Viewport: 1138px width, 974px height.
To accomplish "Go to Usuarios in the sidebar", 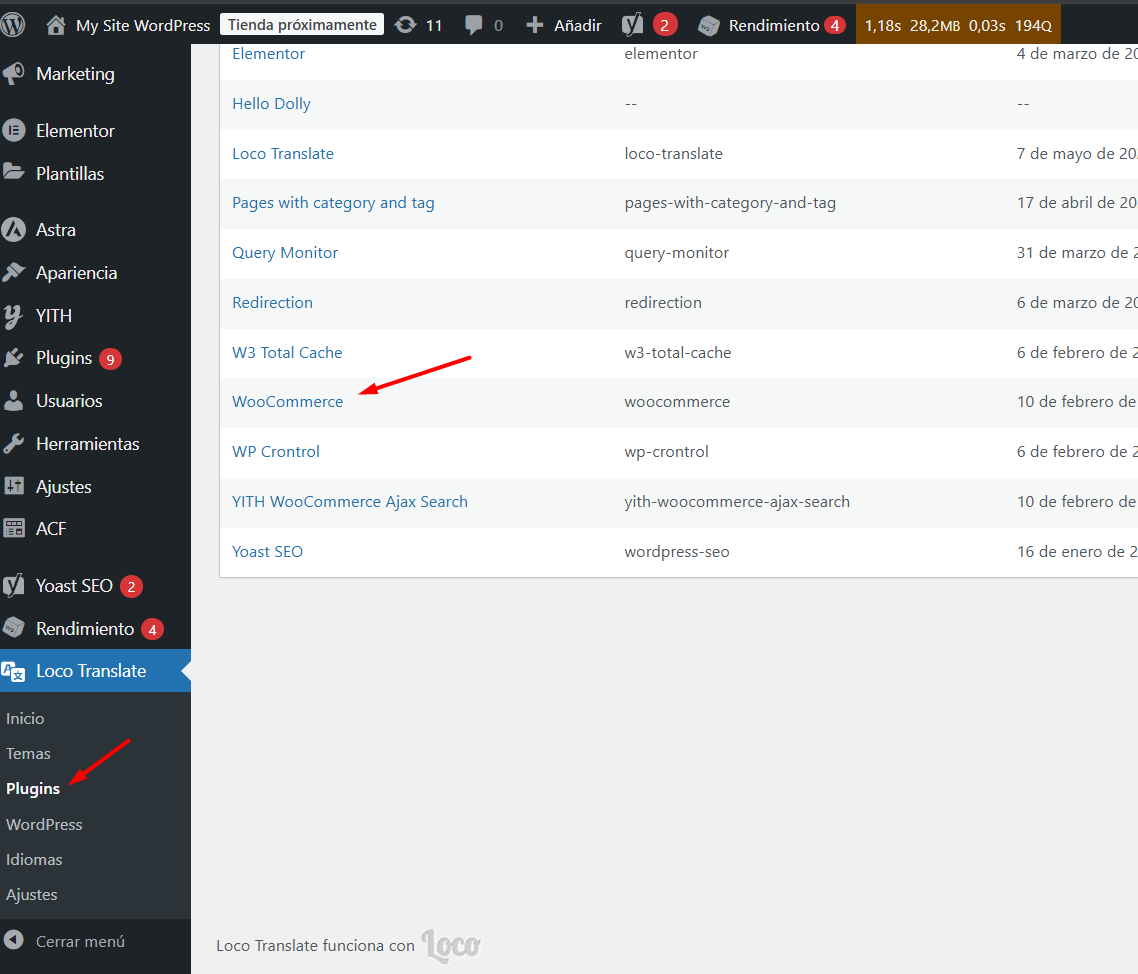I will click(70, 401).
